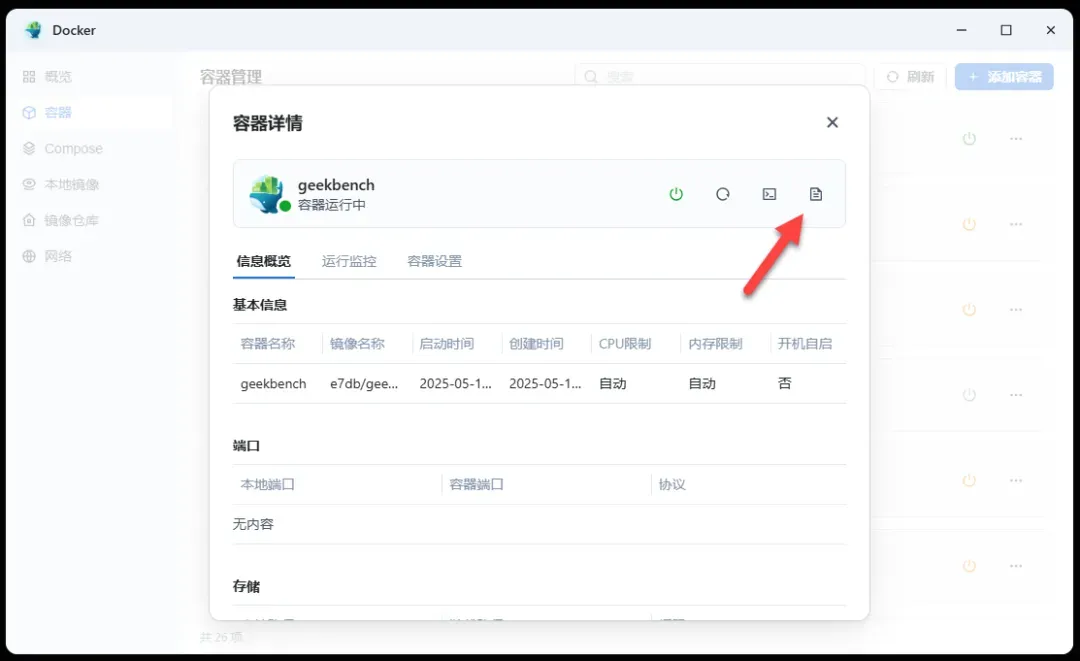Click the 启动时间 column header
Screen dimensions: 1080x661
(x=447, y=344)
